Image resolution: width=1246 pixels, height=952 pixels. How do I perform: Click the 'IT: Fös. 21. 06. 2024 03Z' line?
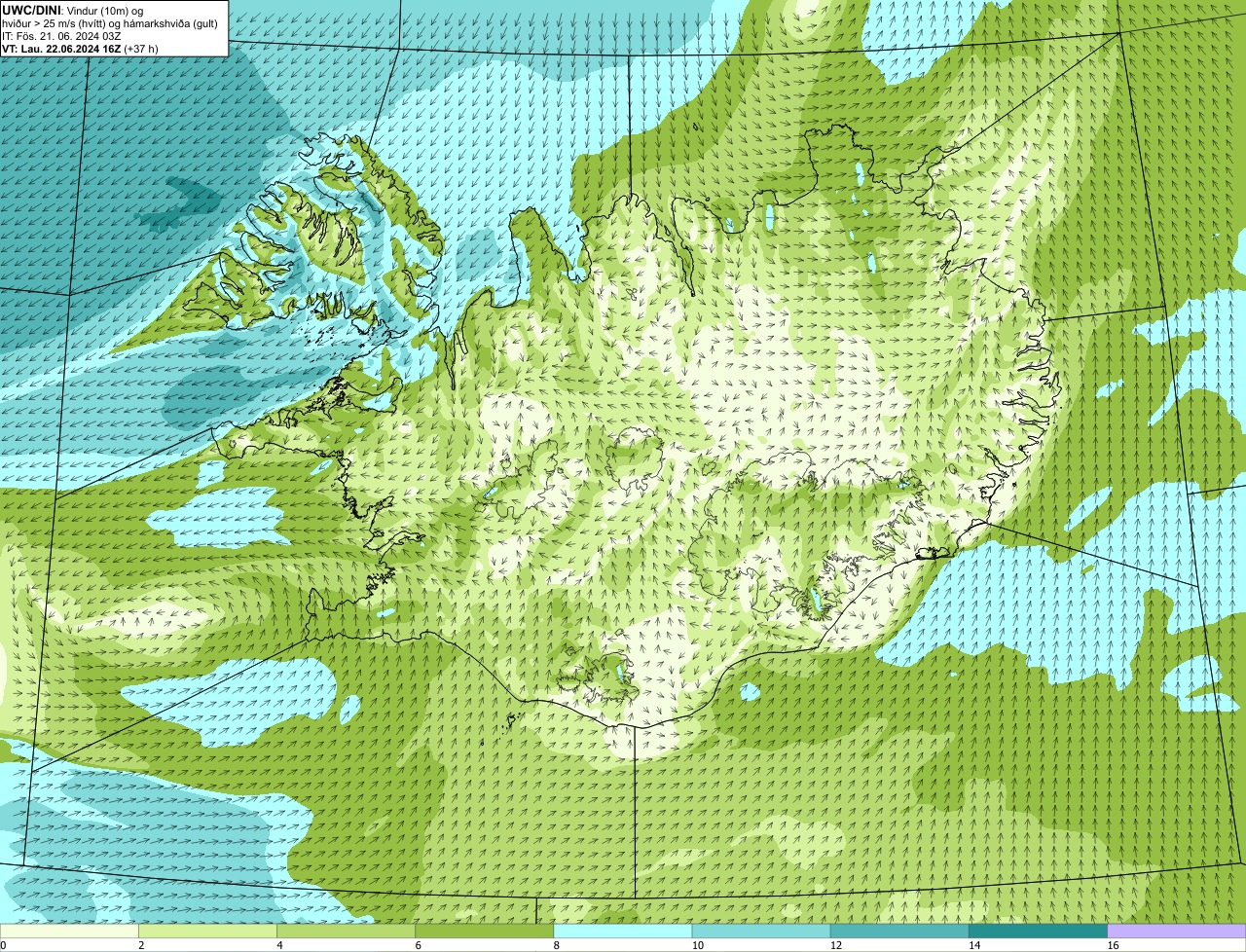pos(61,36)
